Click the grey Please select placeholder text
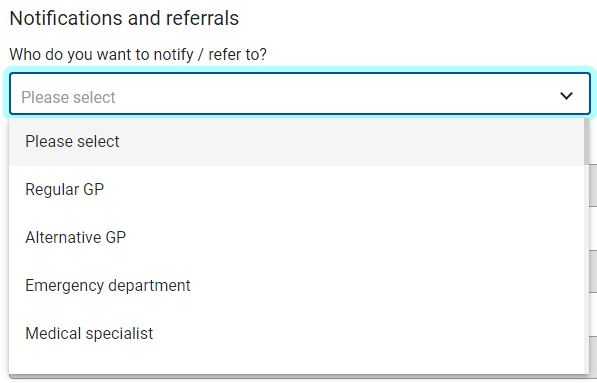Screen dimensions: 597x383 click(68, 97)
